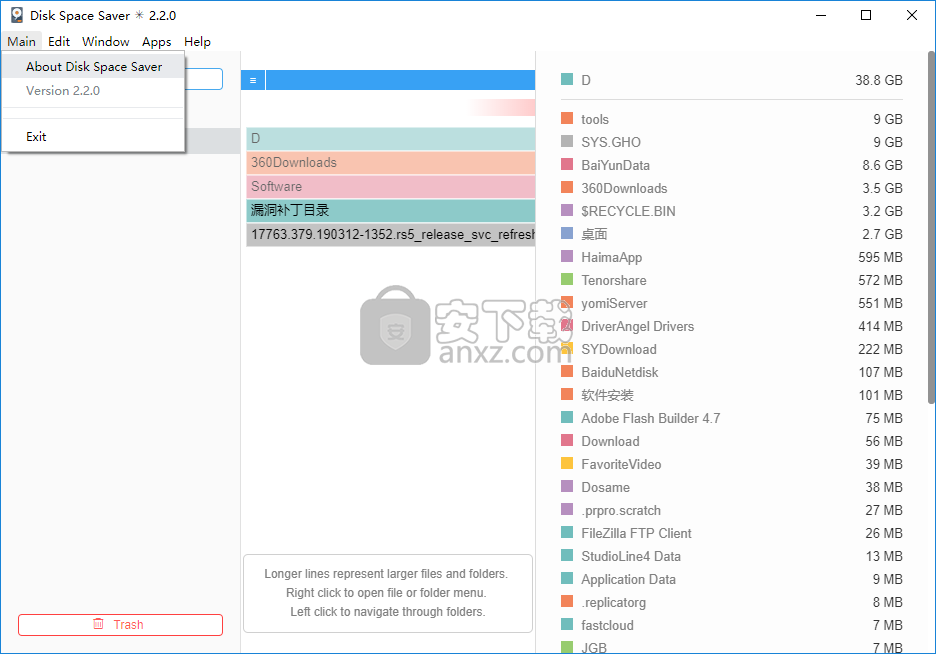Viewport: 936px width, 654px height.
Task: Open the Window menu
Action: pos(106,41)
